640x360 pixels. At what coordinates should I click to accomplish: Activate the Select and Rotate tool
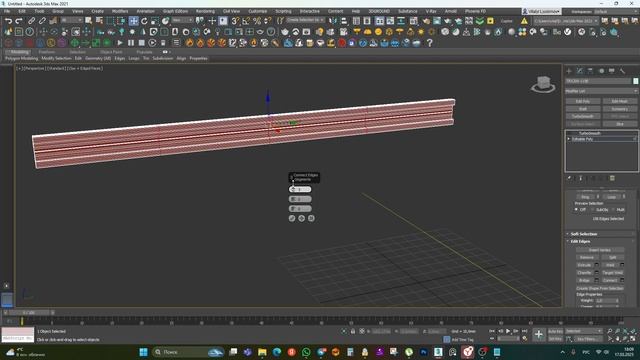[144, 21]
